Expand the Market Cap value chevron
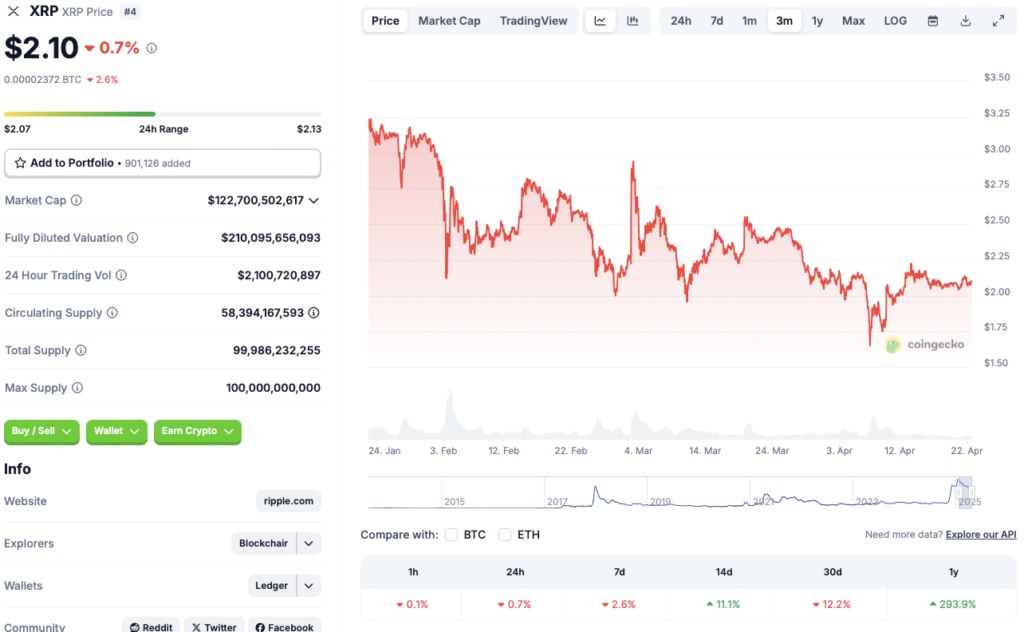The image size is (1024, 632). point(314,200)
